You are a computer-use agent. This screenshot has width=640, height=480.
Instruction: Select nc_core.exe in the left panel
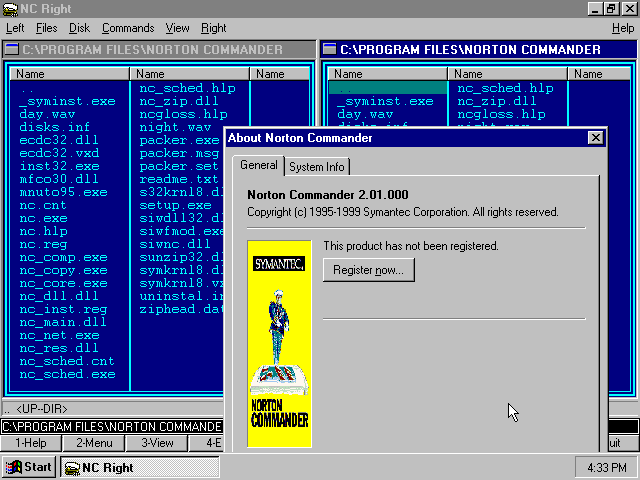tap(63, 283)
